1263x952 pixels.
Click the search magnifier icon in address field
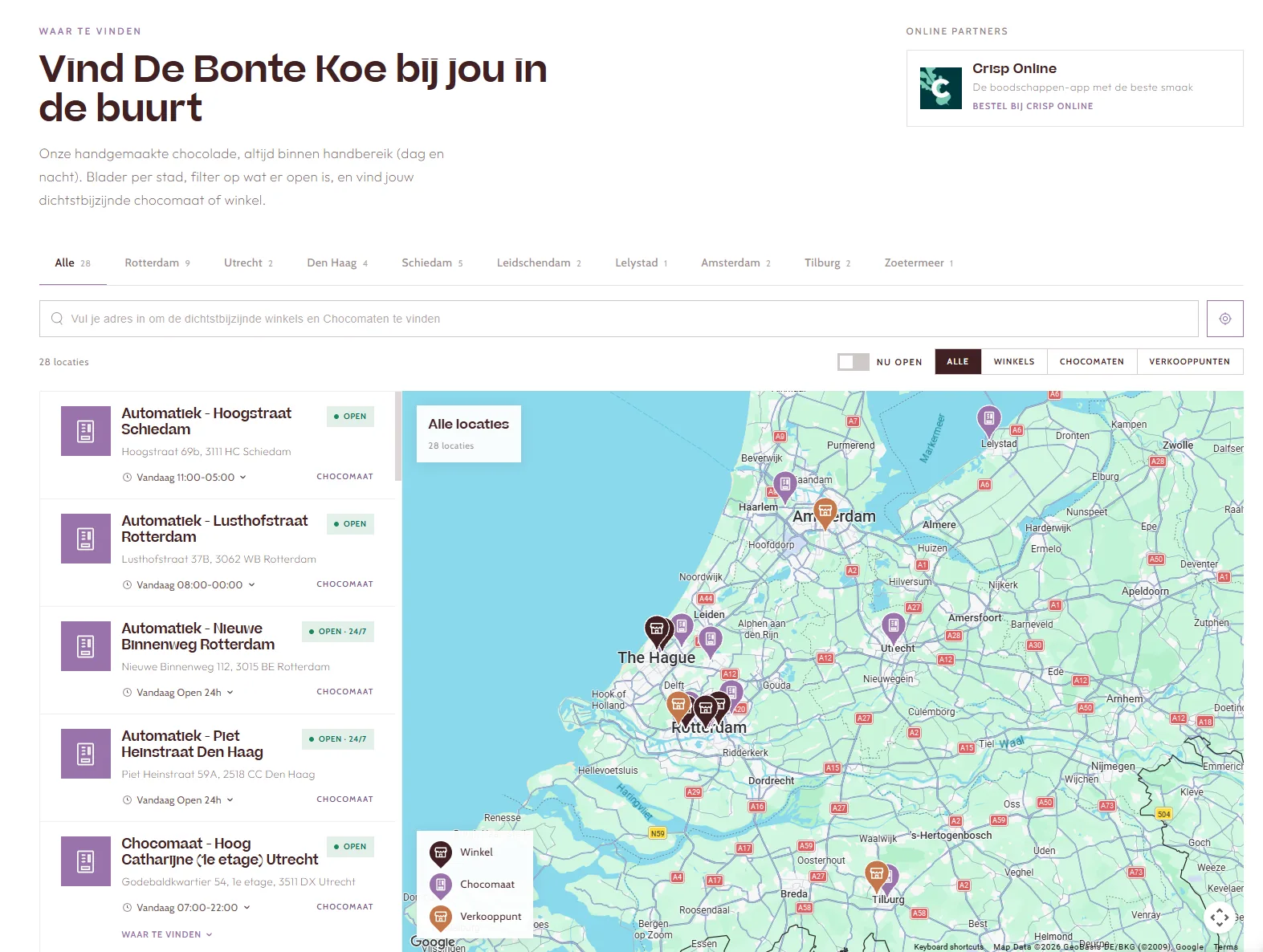(57, 319)
